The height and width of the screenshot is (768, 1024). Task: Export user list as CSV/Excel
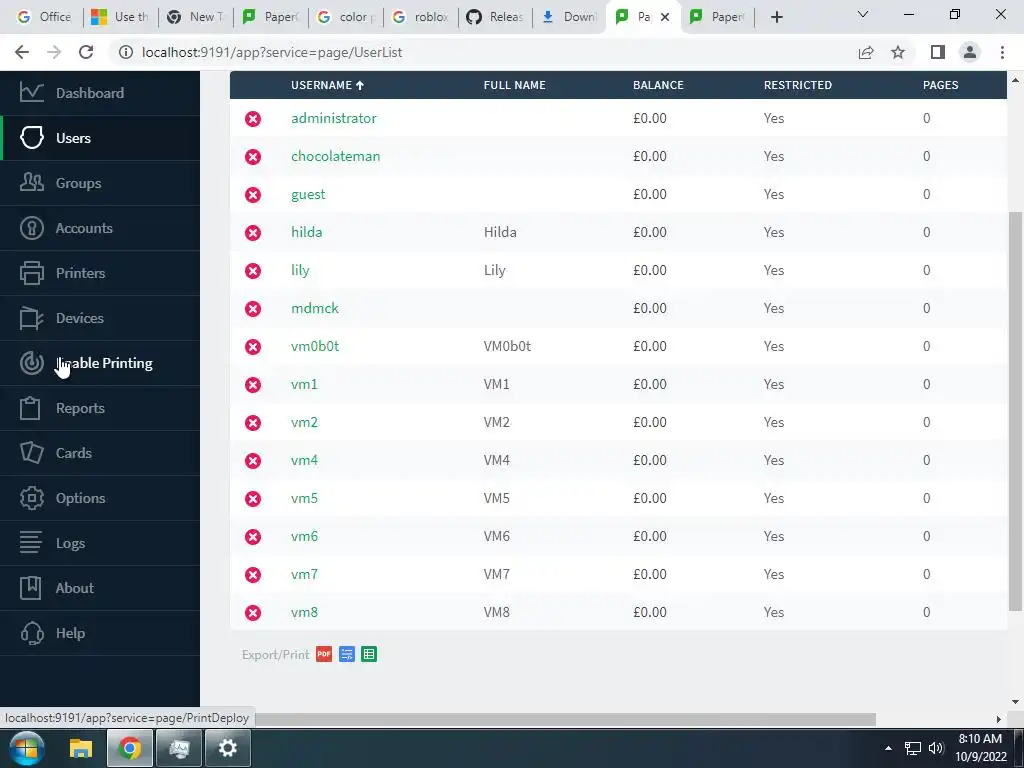[x=369, y=654]
